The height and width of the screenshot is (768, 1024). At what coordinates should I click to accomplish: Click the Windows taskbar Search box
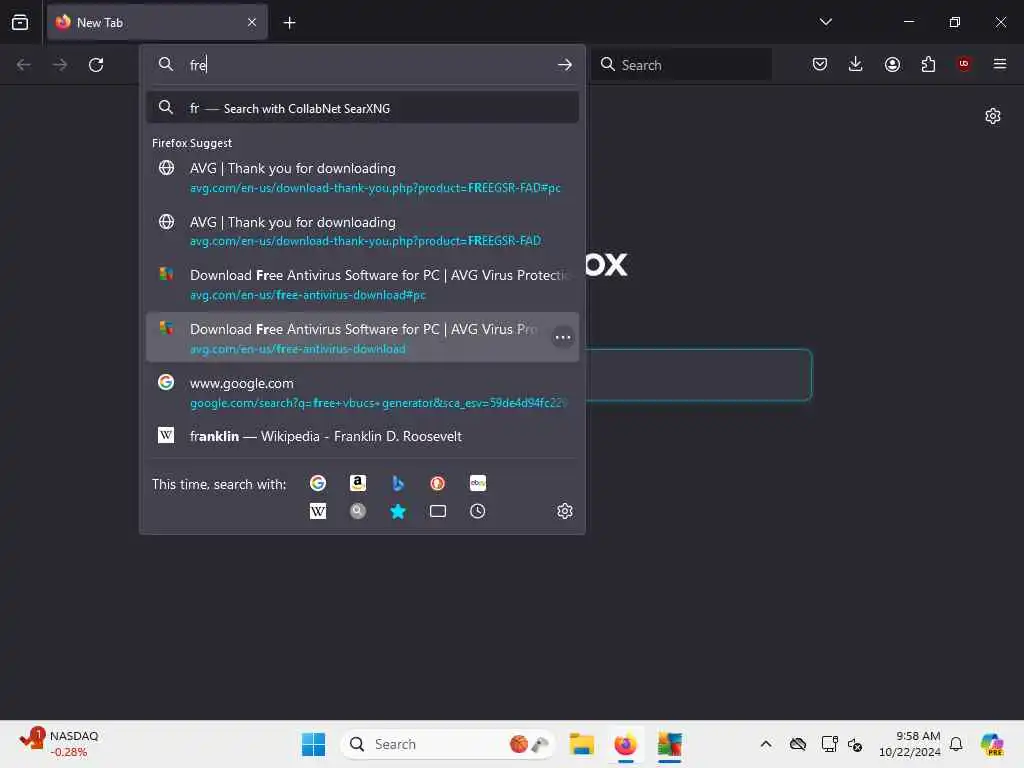[447, 744]
